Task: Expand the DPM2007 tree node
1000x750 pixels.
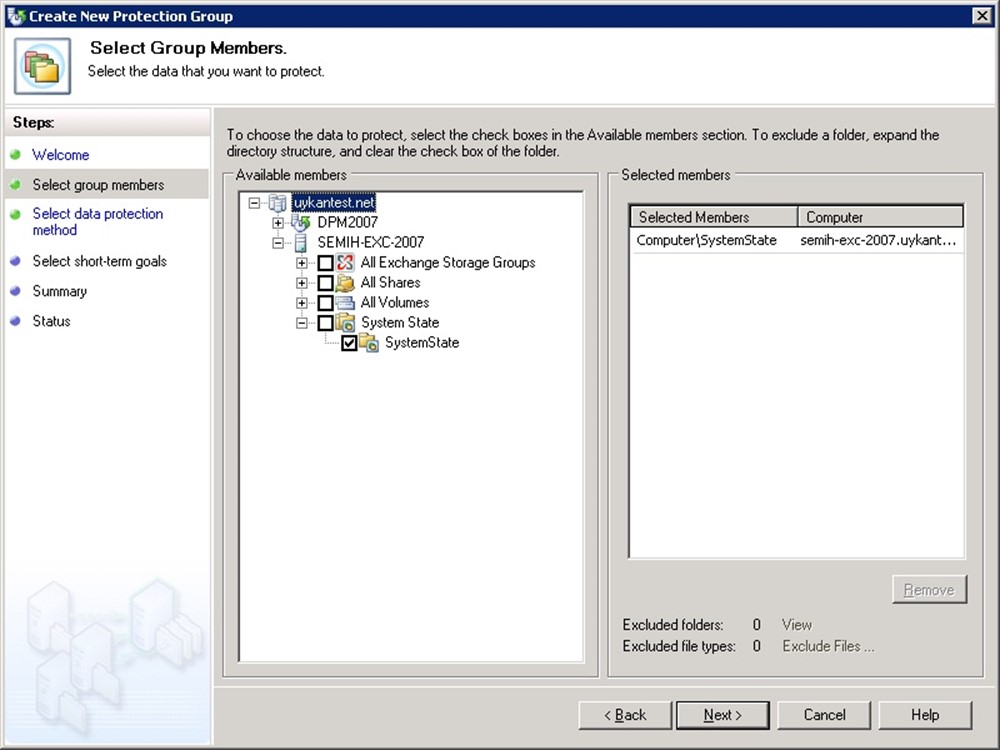Action: coord(278,222)
